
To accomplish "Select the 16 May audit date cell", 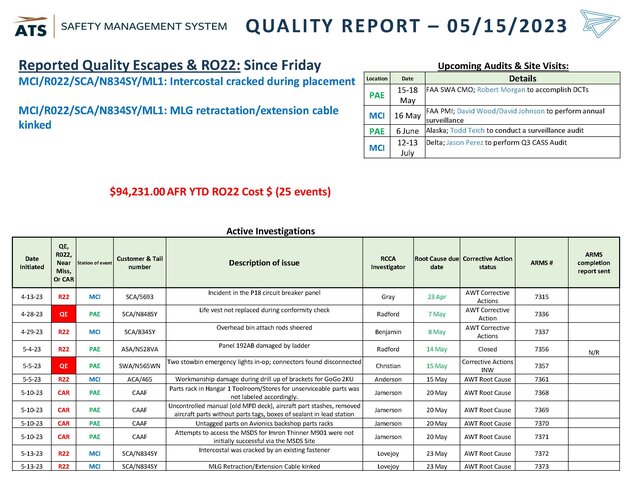I will [408, 115].
